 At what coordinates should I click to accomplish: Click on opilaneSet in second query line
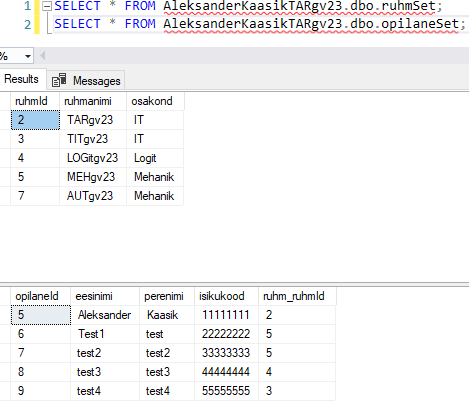click(420, 24)
